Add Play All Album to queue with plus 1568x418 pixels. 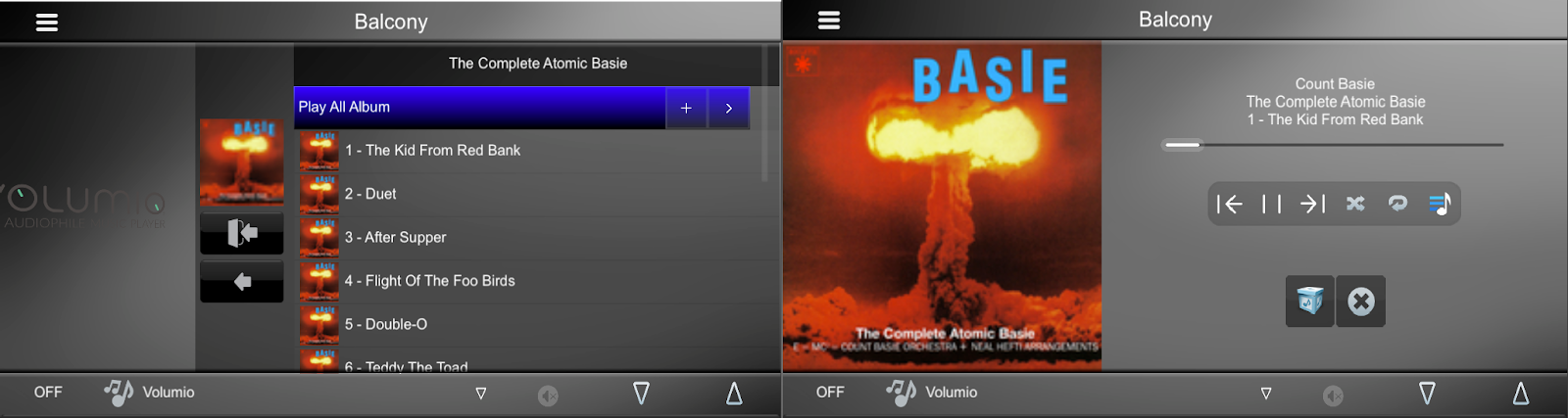(x=686, y=108)
